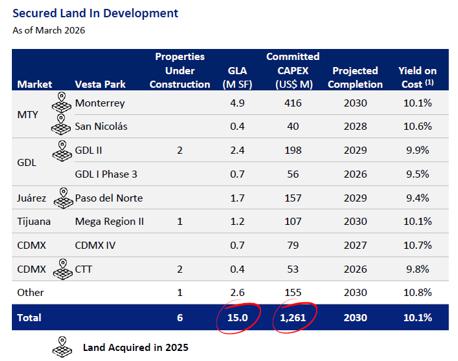Click the land icon next to GDL II
458x361 pixels.
click(x=62, y=151)
